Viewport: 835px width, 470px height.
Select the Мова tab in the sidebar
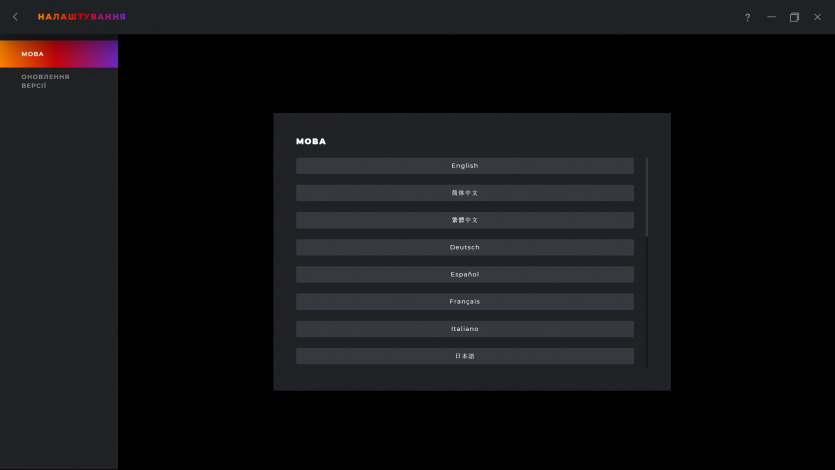pos(58,54)
